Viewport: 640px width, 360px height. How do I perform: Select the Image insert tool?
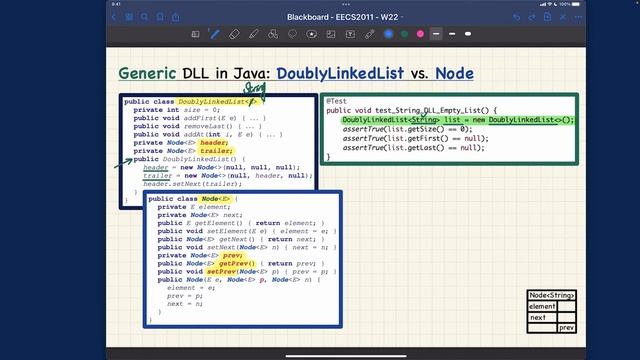click(331, 34)
